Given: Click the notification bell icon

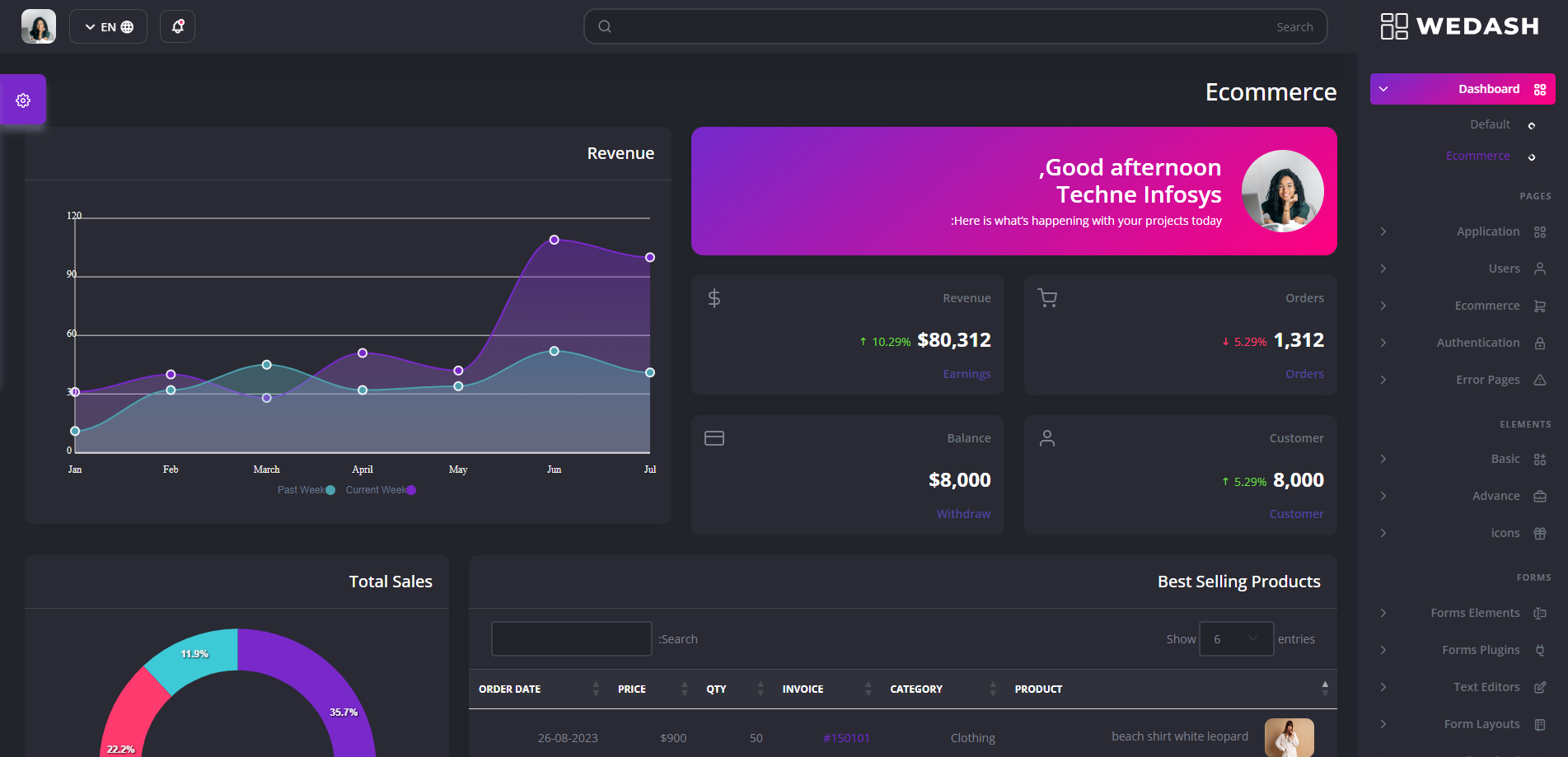Looking at the screenshot, I should (x=177, y=26).
